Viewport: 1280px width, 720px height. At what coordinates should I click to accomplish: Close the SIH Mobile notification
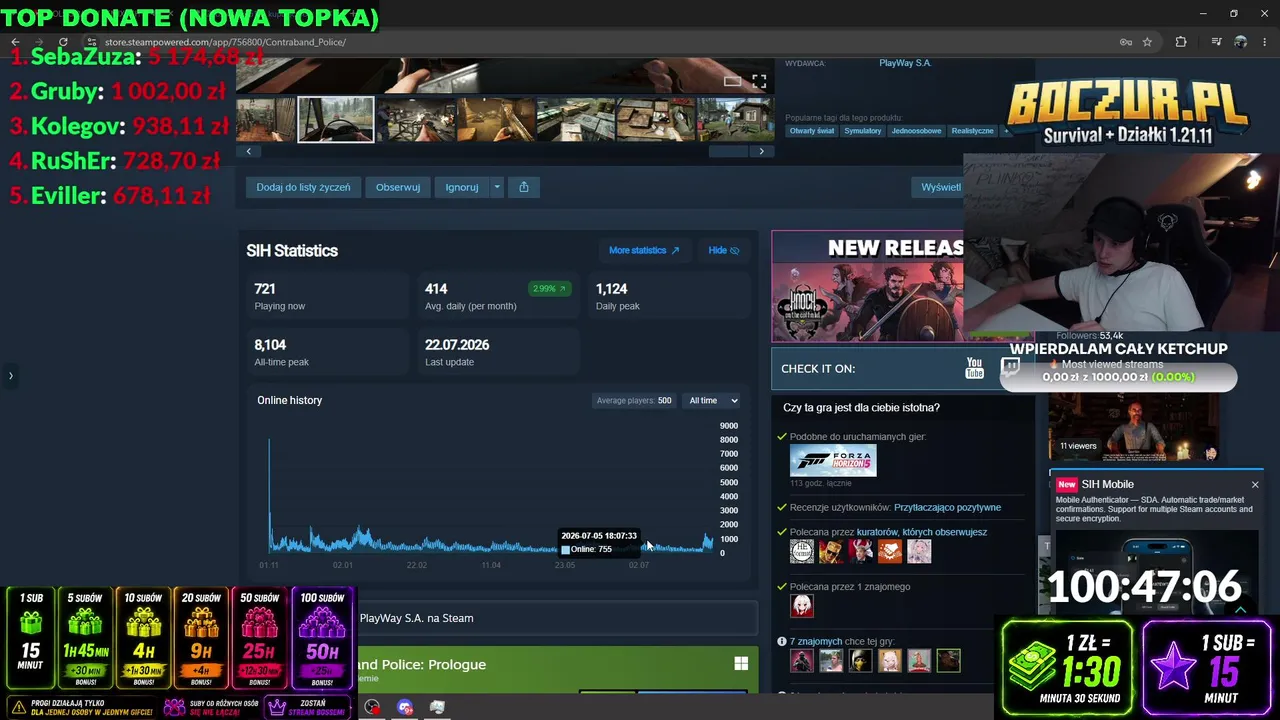coord(1255,485)
